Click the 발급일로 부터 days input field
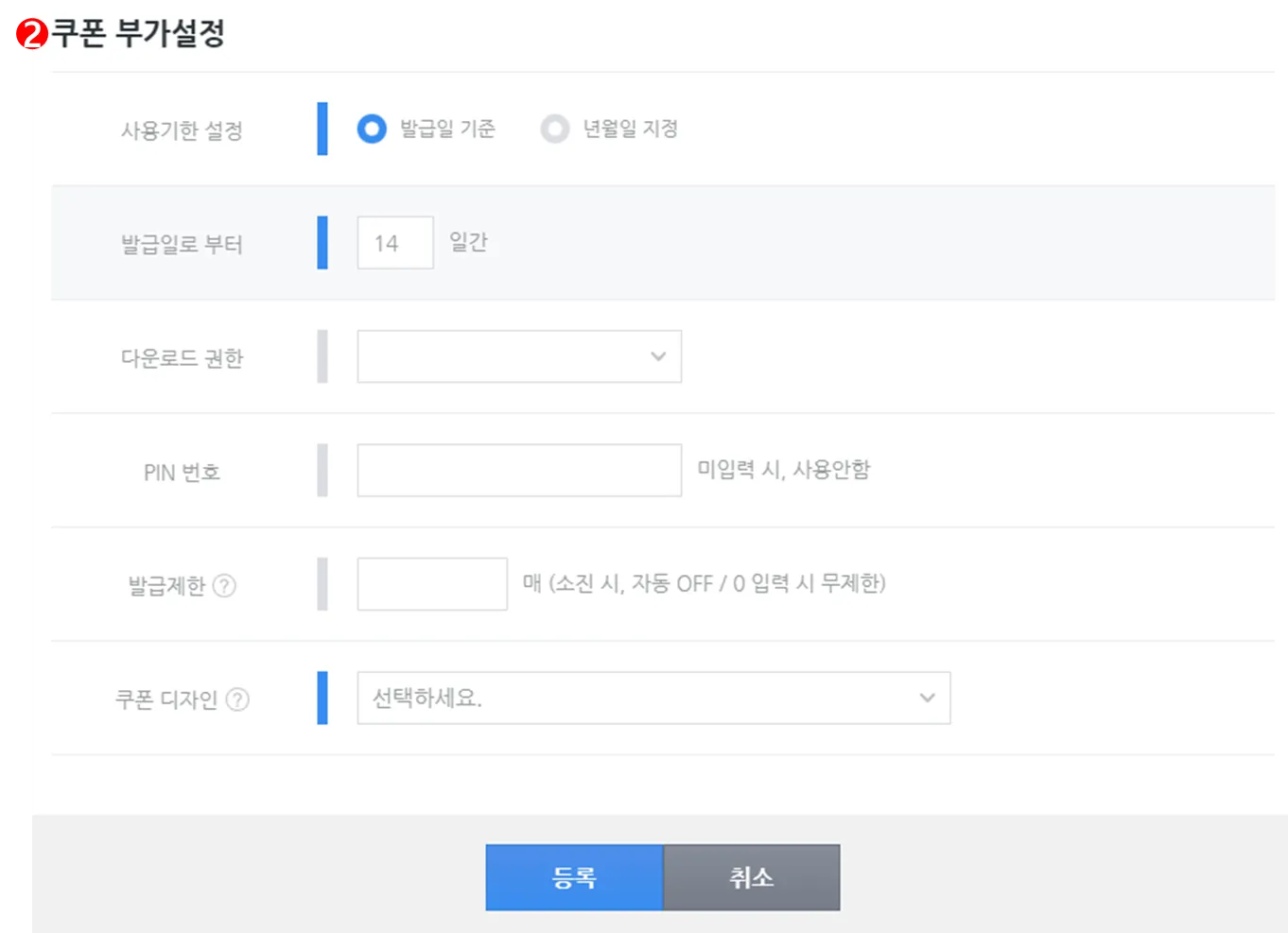 (395, 243)
